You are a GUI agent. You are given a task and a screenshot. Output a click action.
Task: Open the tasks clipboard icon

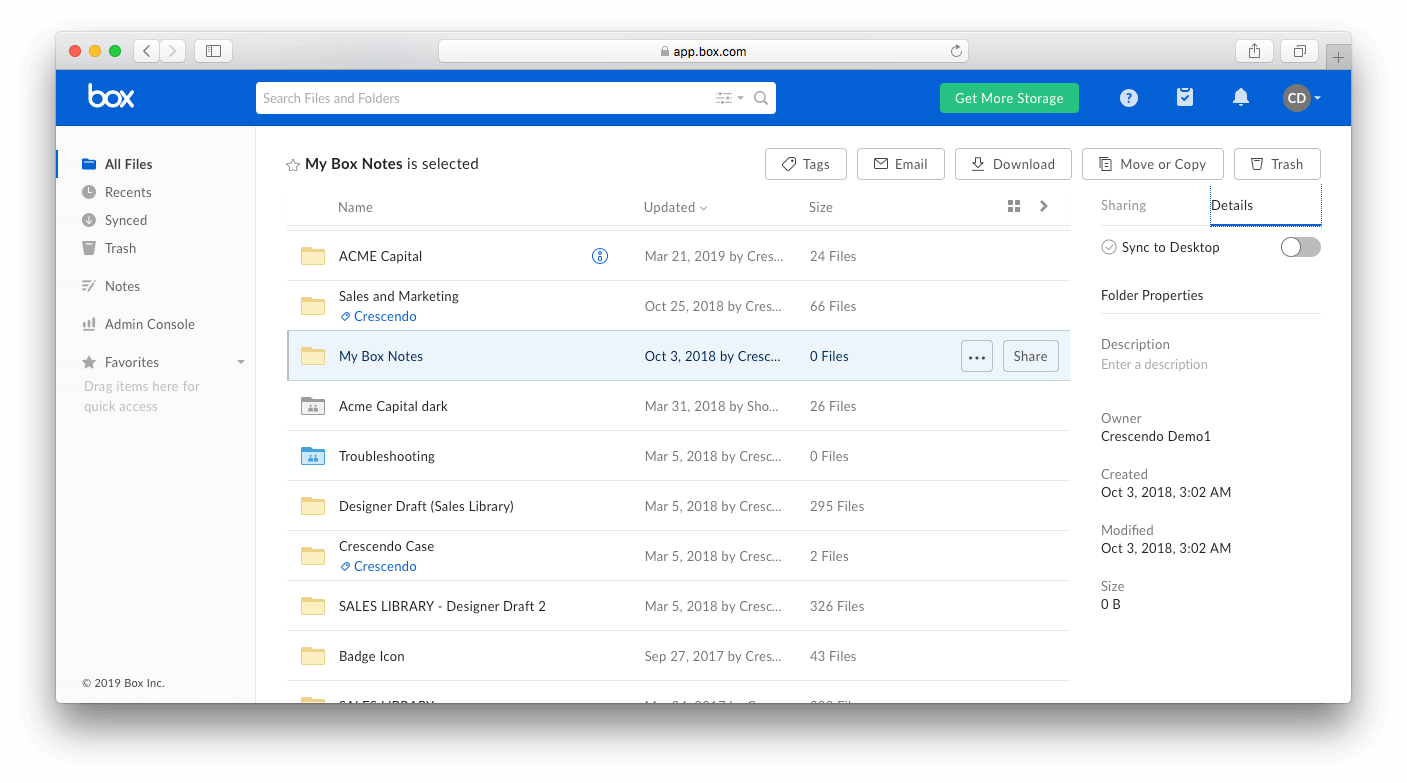1185,98
